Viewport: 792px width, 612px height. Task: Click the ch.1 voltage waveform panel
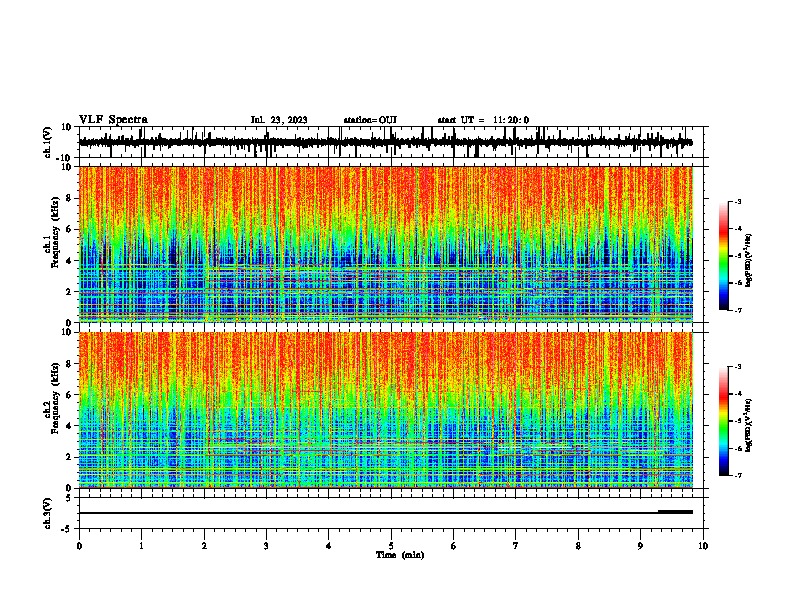(391, 142)
